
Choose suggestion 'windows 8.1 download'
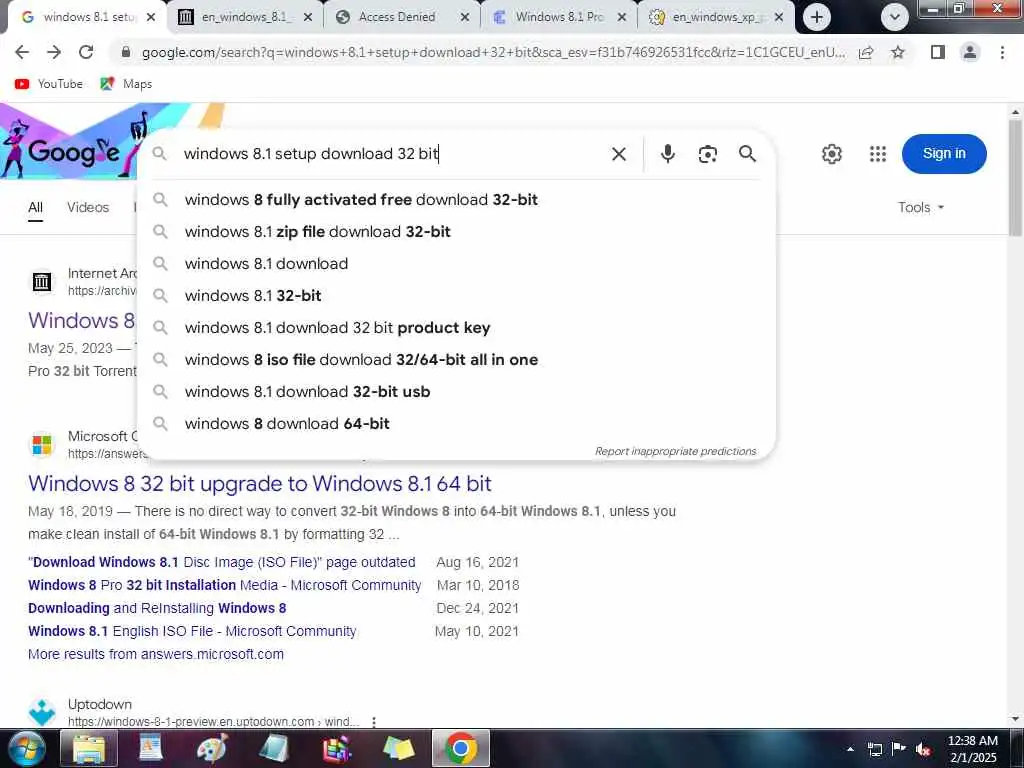[457, 264]
